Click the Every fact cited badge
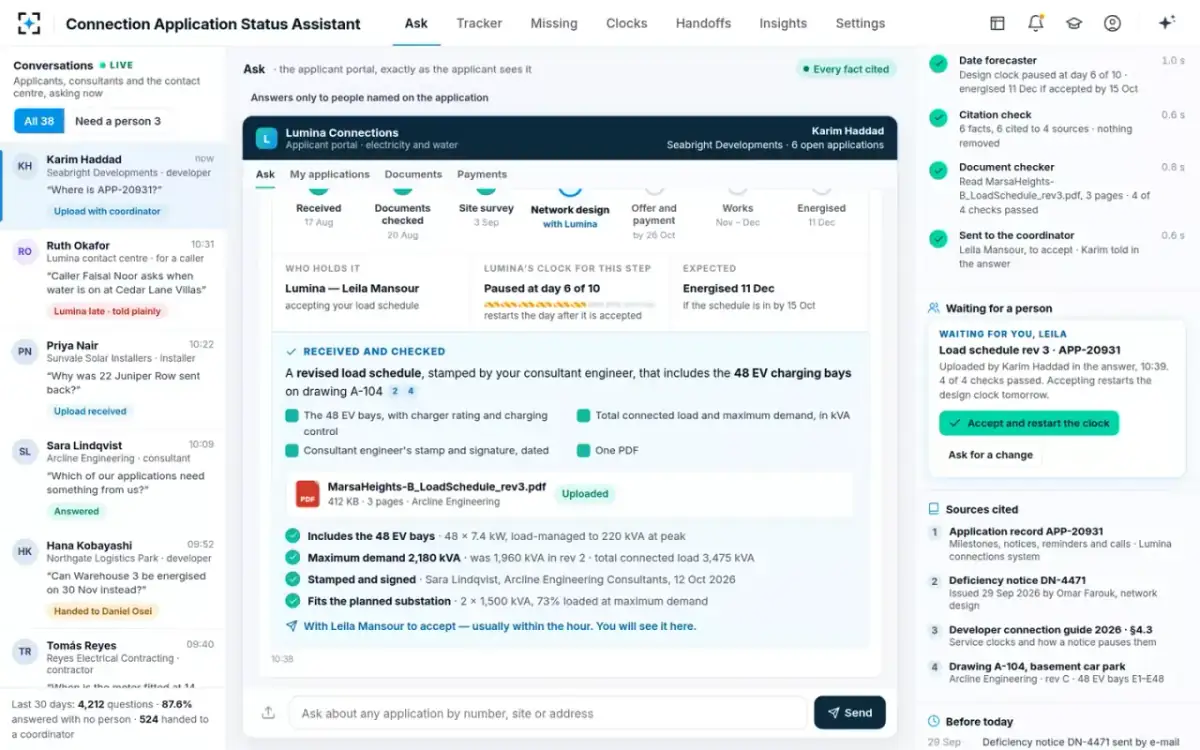1200x750 pixels. click(846, 69)
